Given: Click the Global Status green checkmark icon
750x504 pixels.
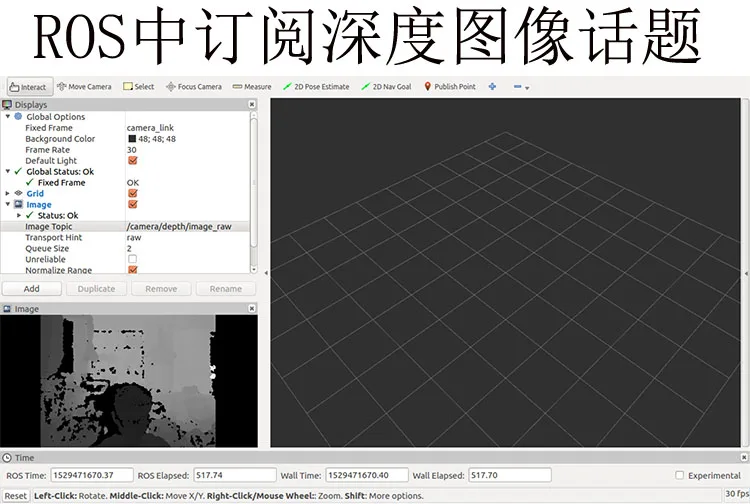Looking at the screenshot, I should (18, 171).
